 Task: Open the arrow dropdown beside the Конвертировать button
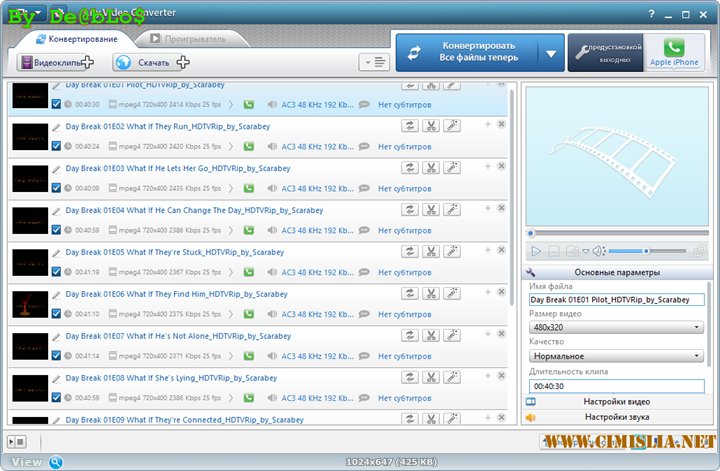551,55
